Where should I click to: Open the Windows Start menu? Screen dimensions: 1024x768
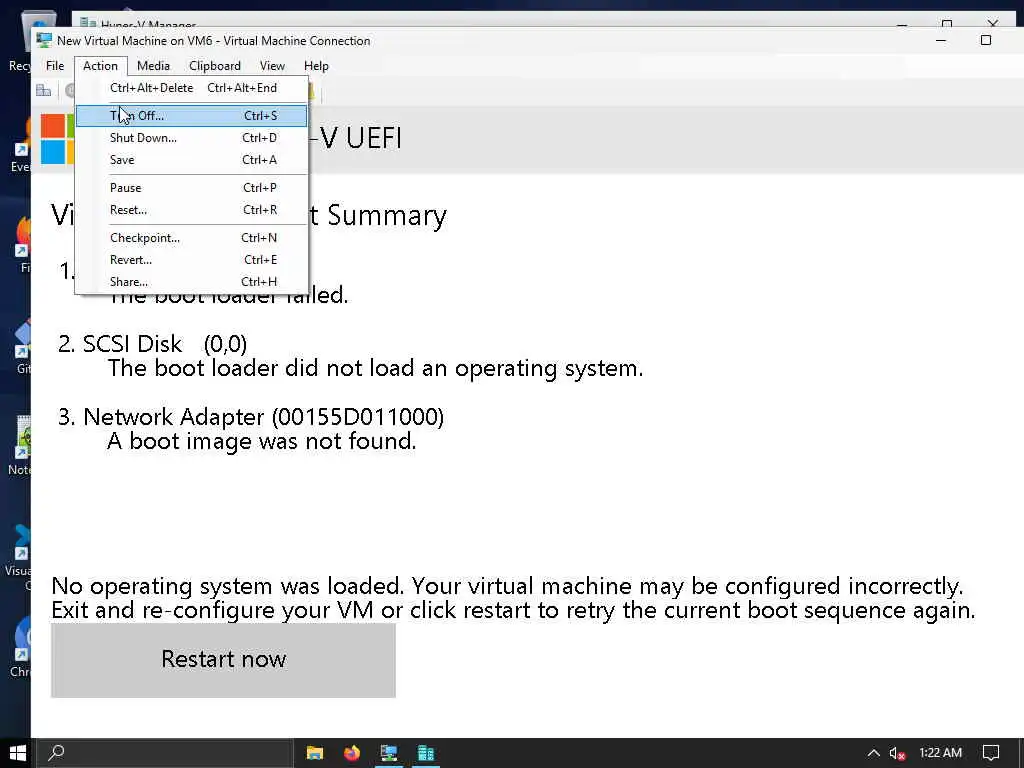18,753
